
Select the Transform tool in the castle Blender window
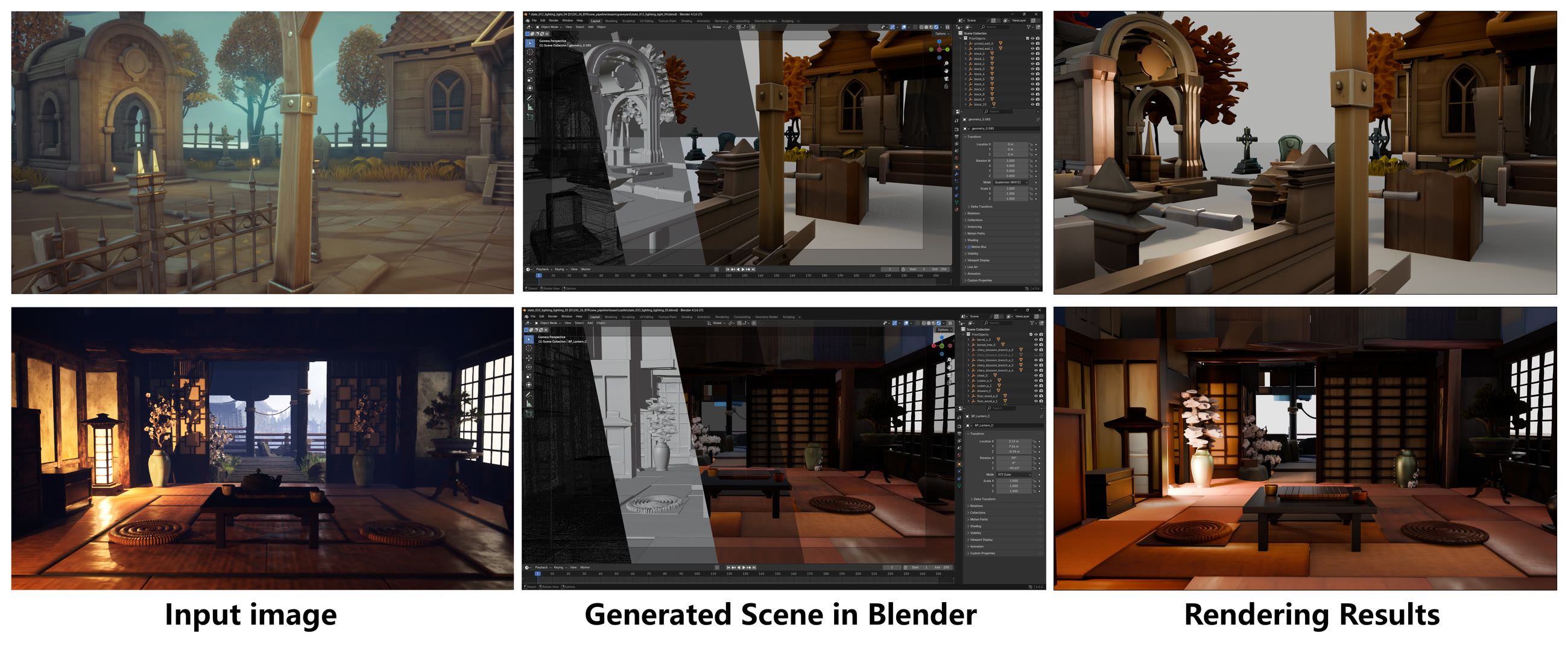528,385
